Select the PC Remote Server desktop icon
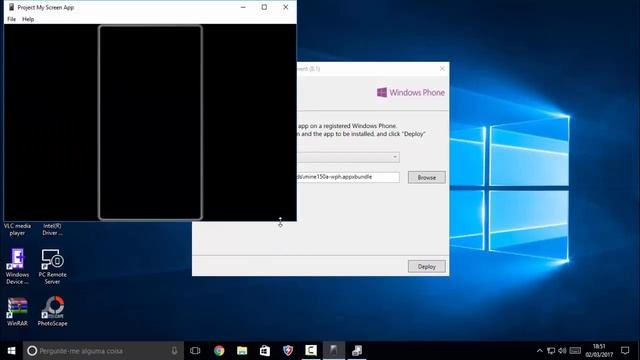The height and width of the screenshot is (360, 640). pos(53,267)
